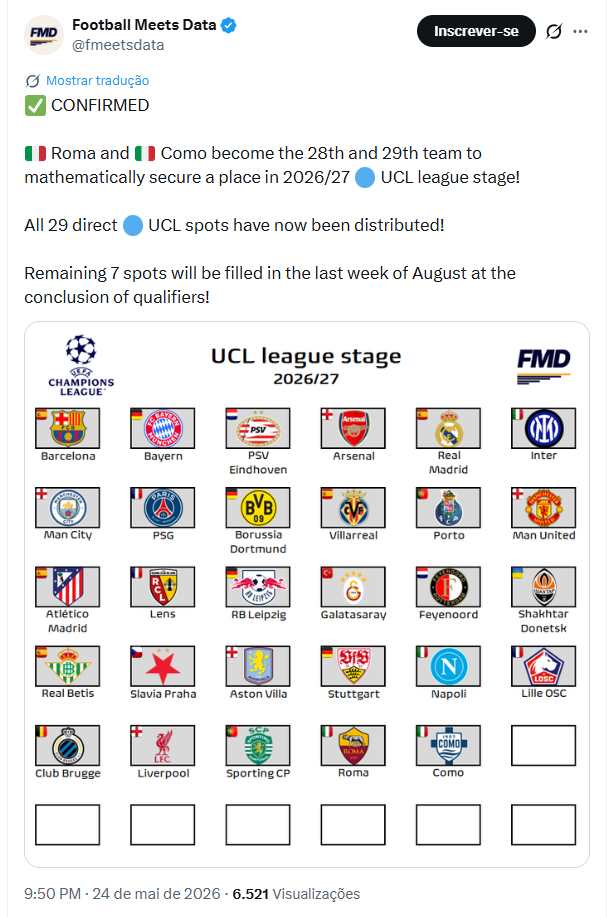
Task: Click the UEFA Champions League logo
Action: point(81,365)
